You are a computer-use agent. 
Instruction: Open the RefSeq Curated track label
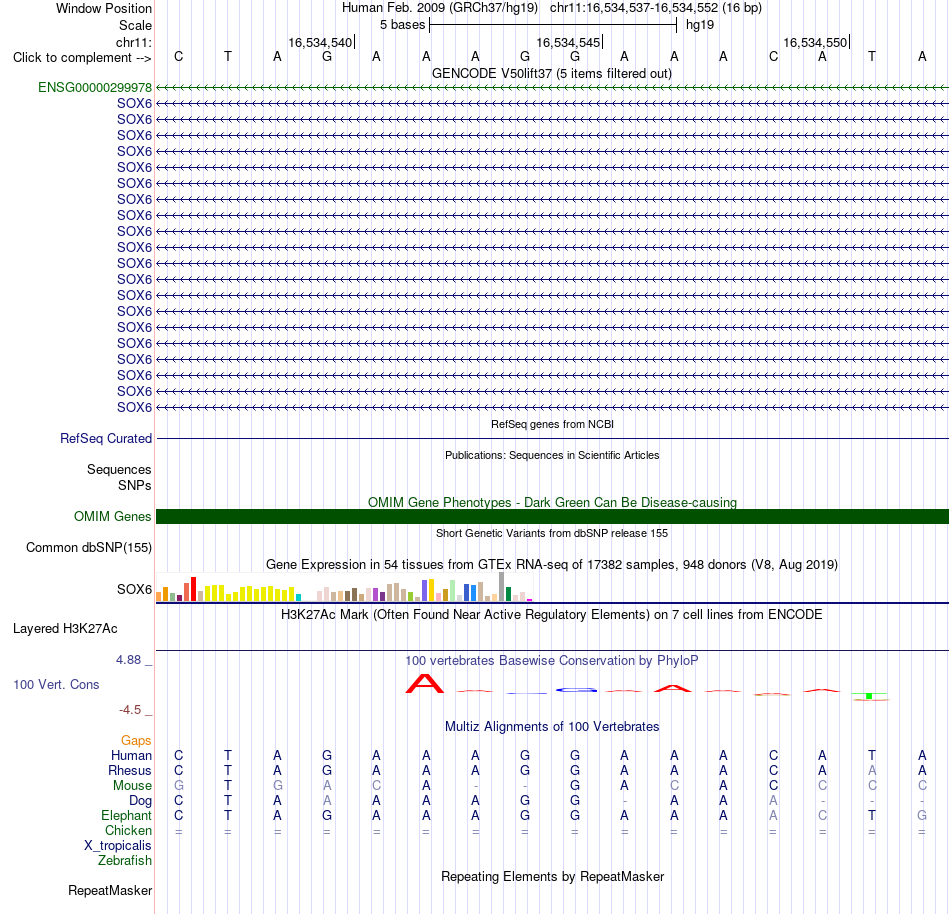[x=105, y=438]
